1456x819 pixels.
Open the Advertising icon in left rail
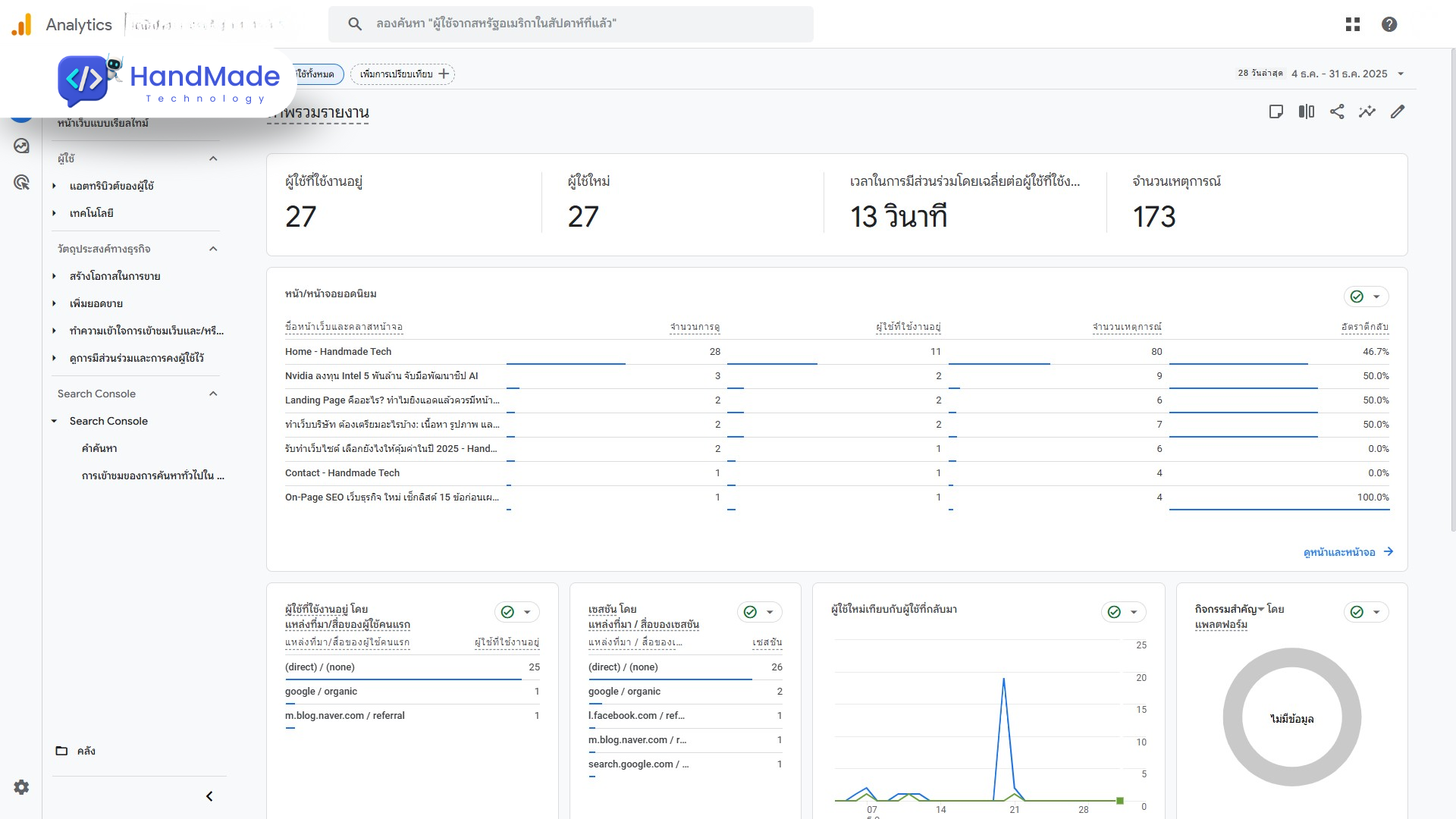(21, 182)
